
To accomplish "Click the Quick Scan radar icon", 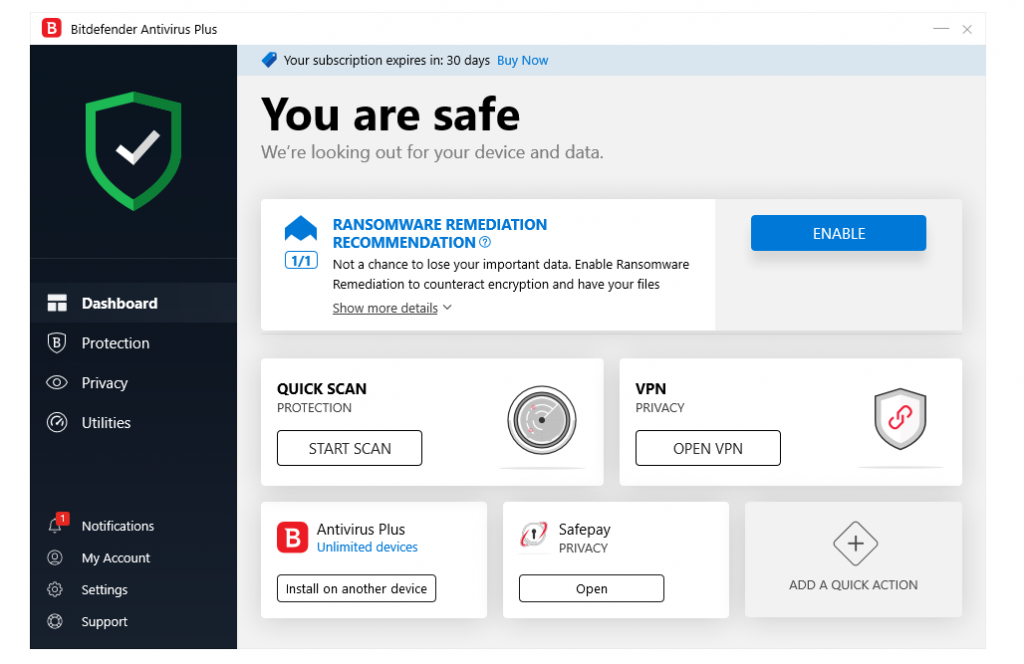I will (541, 420).
